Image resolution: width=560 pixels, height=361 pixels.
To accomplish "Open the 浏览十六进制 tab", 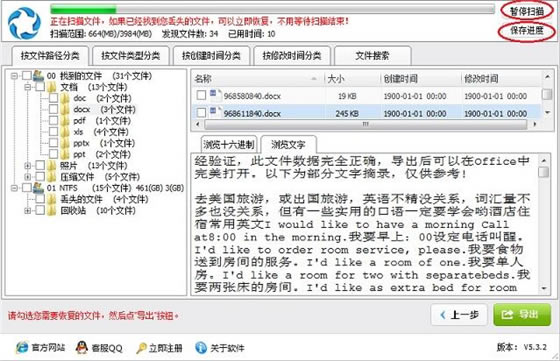I will [x=229, y=145].
